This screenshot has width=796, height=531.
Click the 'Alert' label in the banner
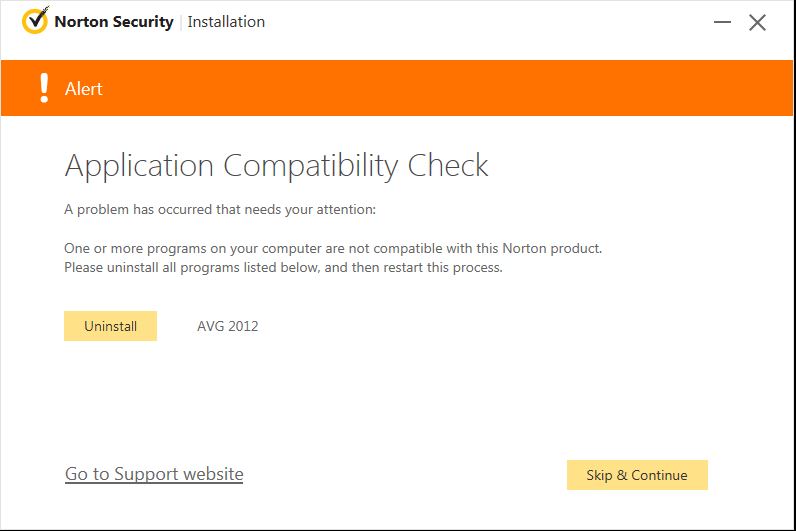pyautogui.click(x=84, y=89)
